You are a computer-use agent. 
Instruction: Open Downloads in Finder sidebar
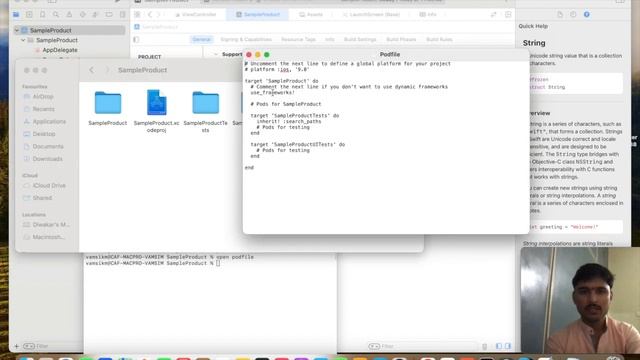[x=47, y=159]
